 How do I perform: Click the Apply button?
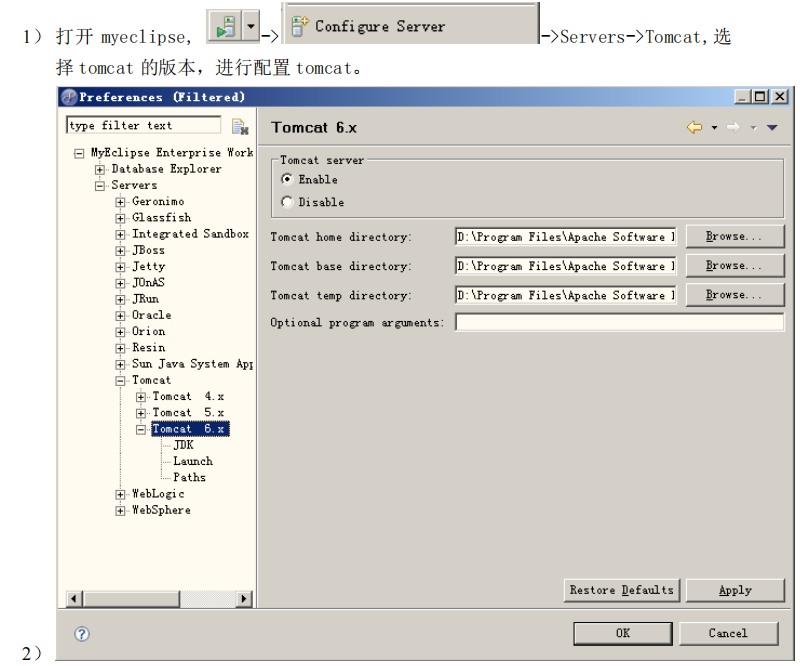735,590
